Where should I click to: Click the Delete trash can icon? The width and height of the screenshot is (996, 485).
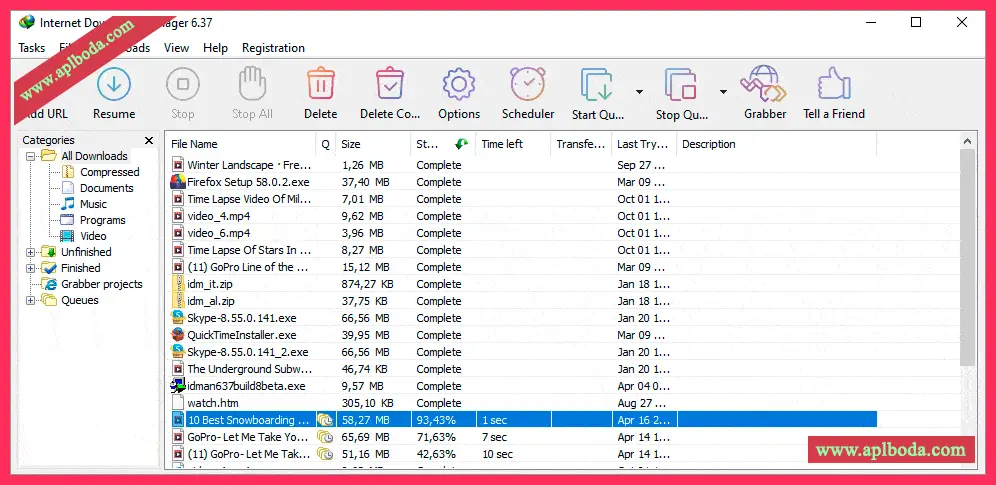(x=320, y=85)
